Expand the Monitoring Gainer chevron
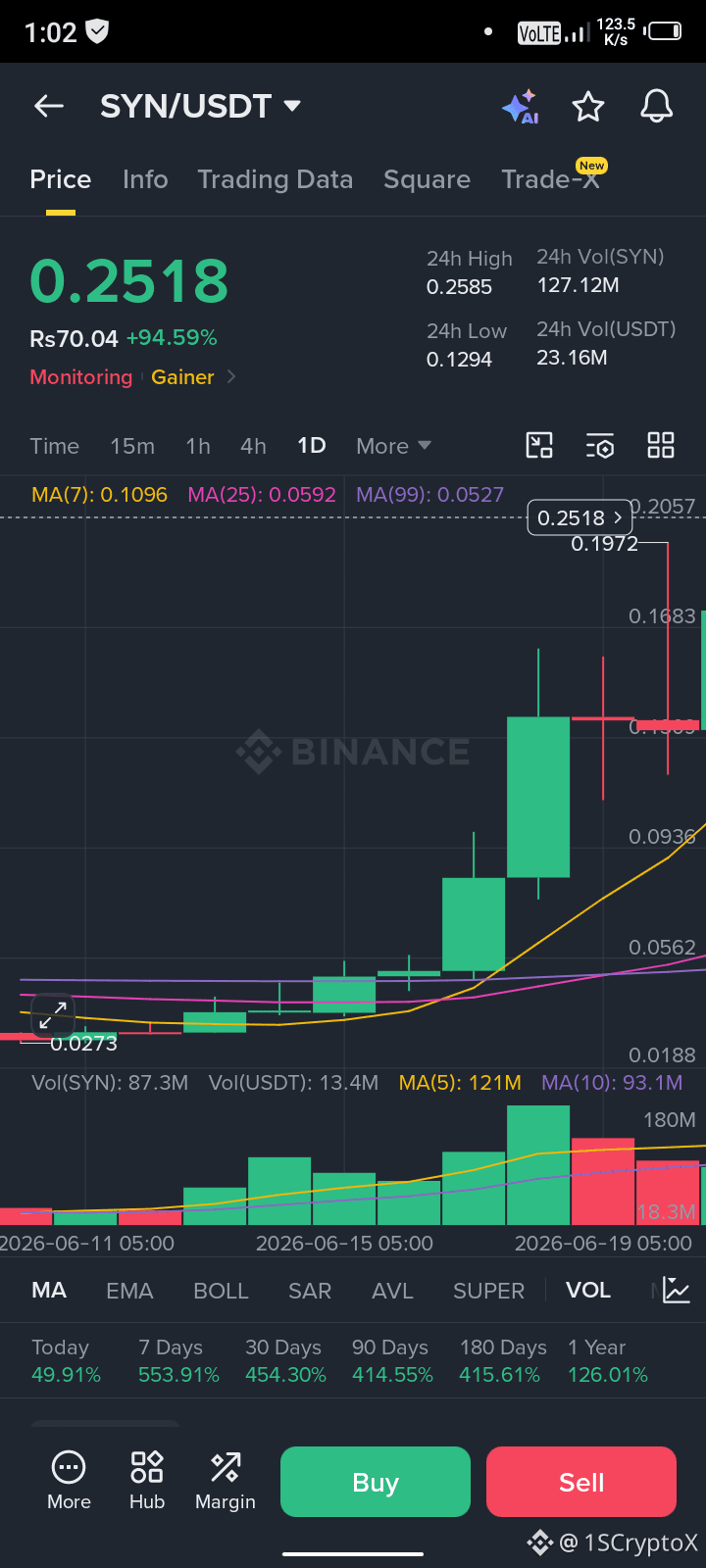This screenshot has width=706, height=1568. (231, 376)
